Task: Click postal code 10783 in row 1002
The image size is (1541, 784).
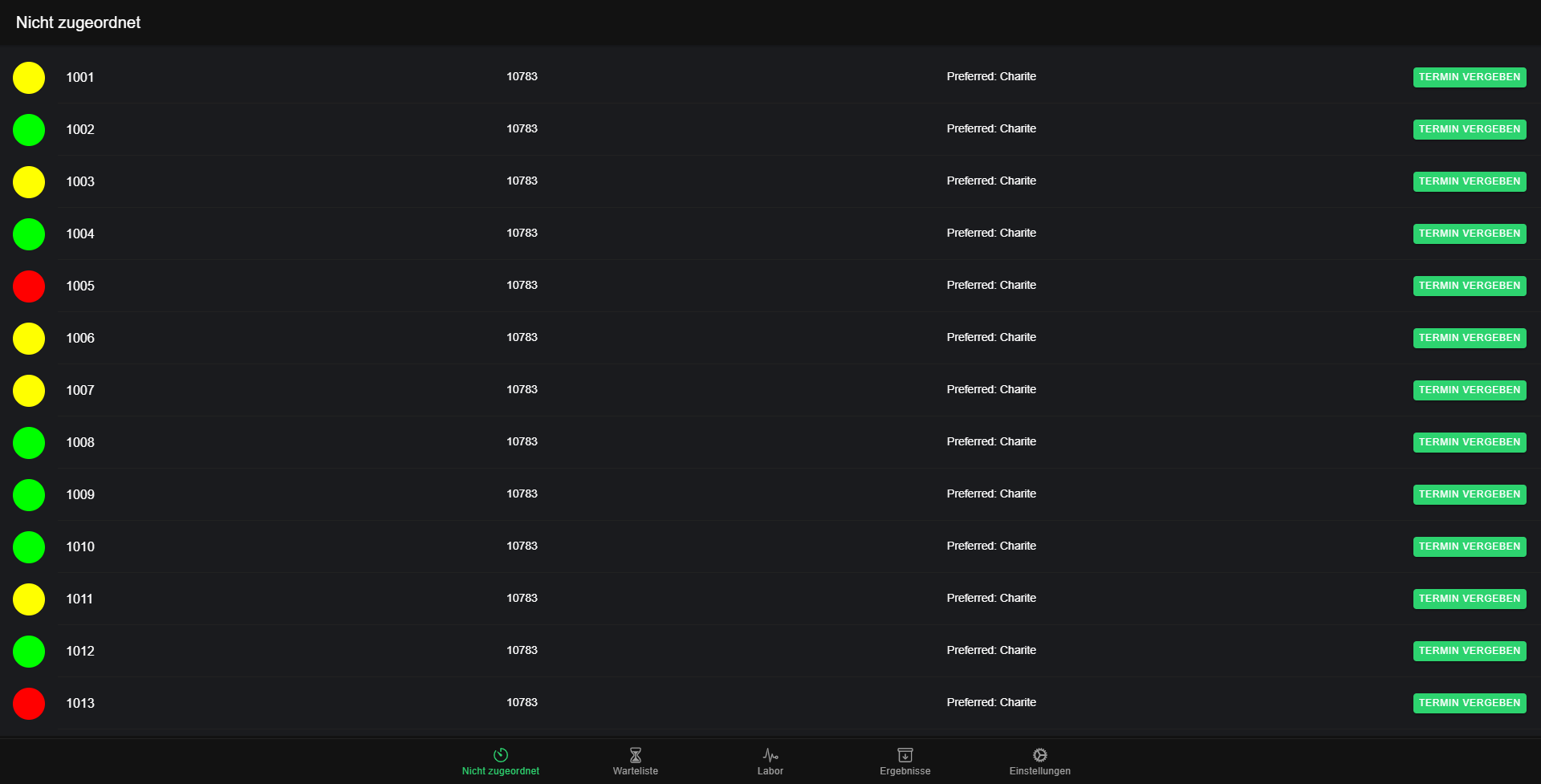Action: pos(522,128)
